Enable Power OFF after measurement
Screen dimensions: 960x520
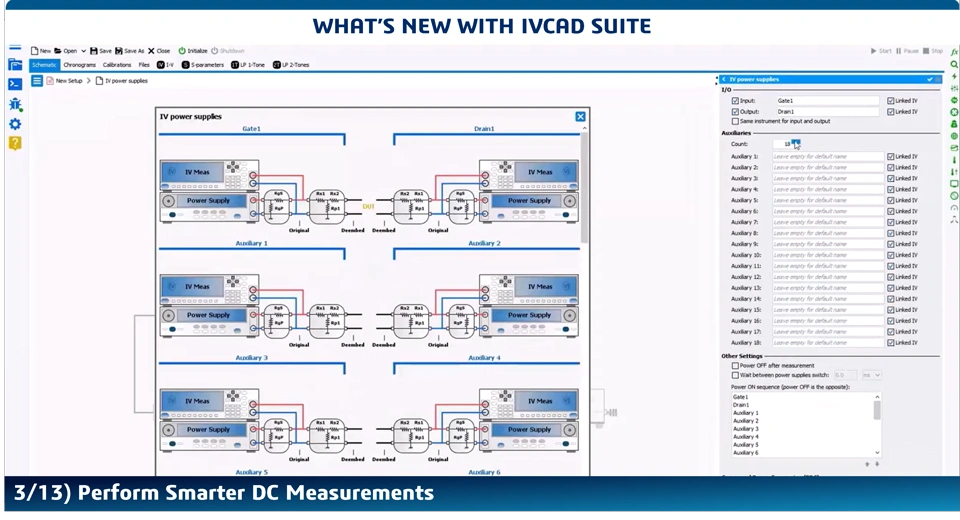tap(735, 366)
